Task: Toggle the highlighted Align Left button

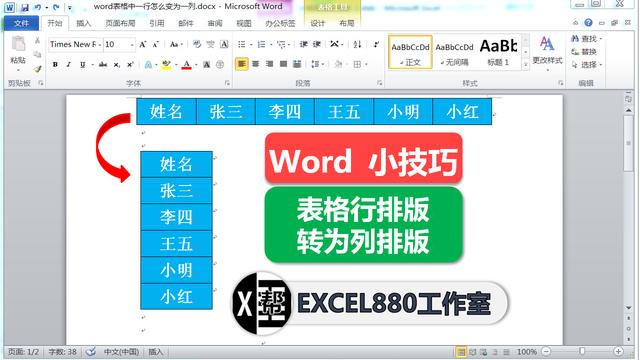Action: coord(242,64)
